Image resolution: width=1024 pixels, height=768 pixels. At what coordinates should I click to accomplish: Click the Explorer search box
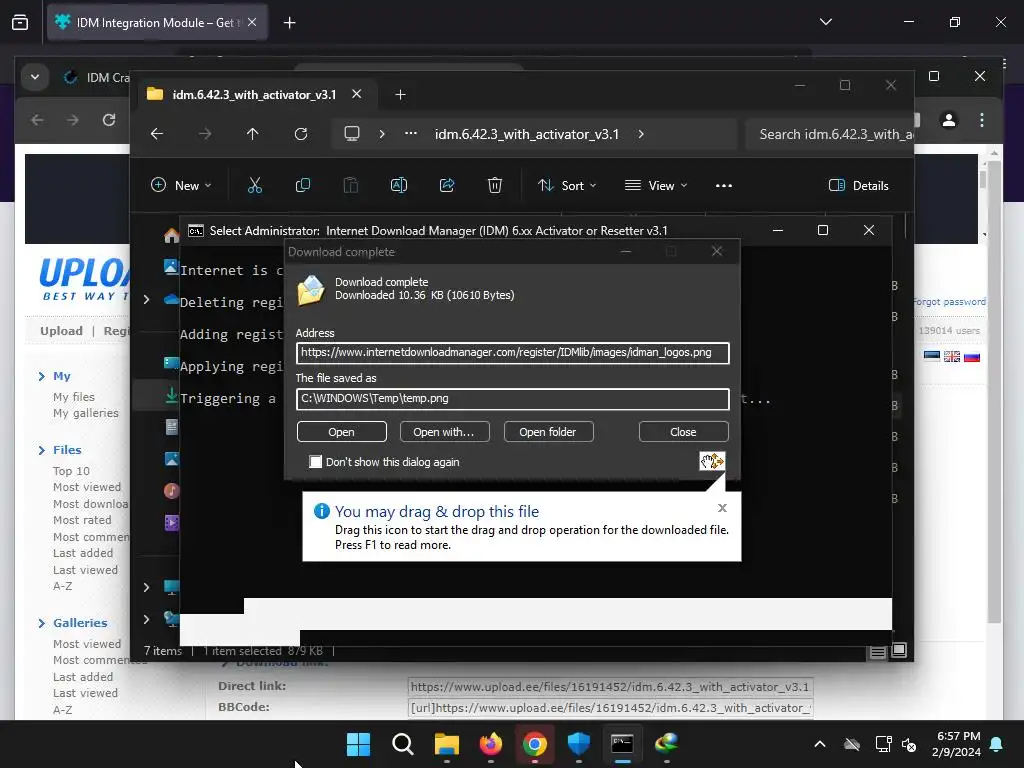[829, 134]
